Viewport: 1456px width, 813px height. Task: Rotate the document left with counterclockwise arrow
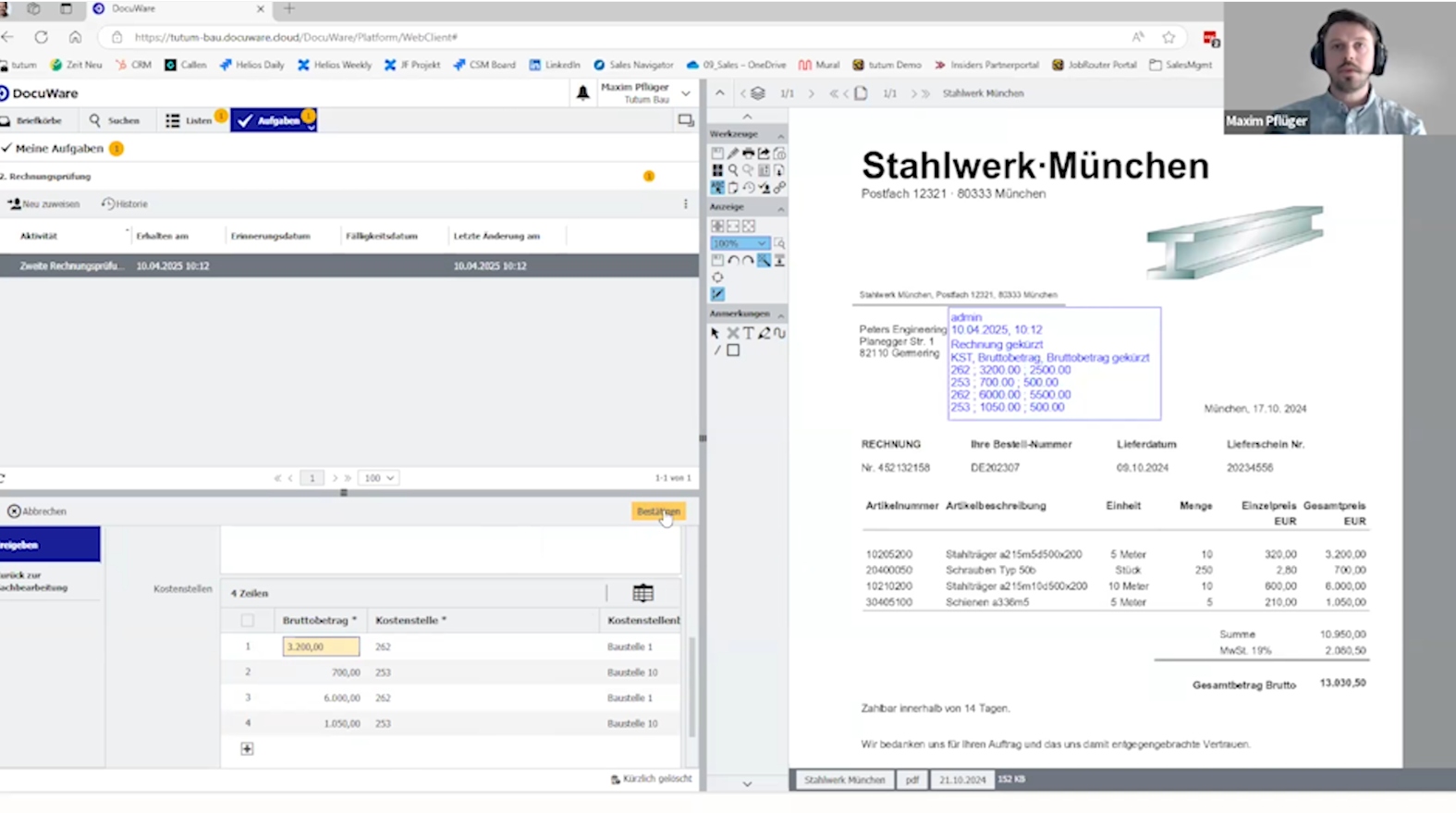(733, 261)
